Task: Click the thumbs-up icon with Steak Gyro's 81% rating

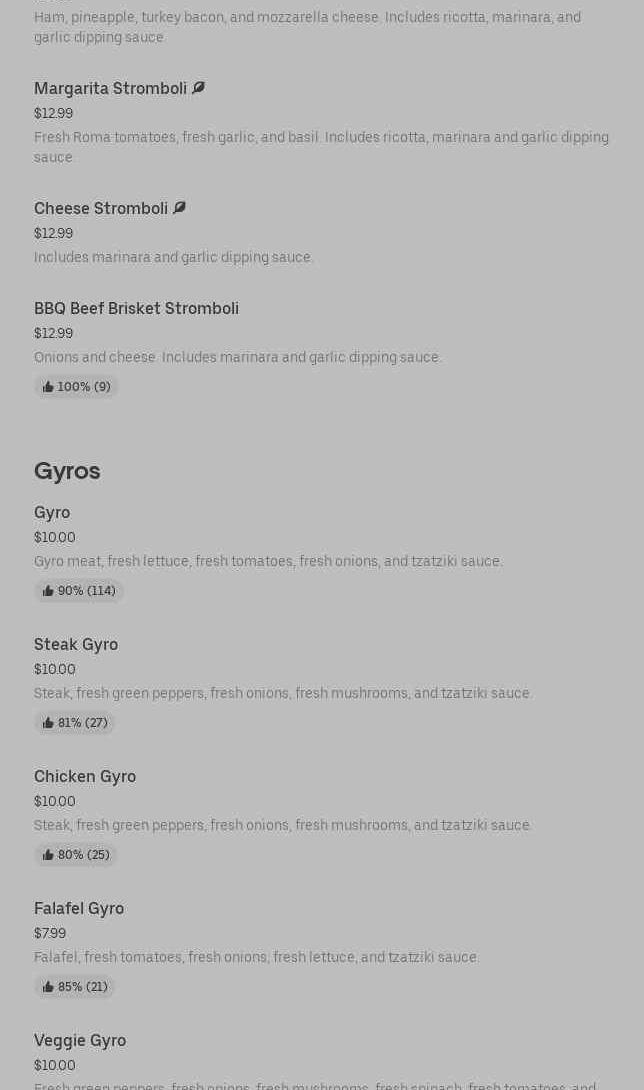Action: coord(48,723)
